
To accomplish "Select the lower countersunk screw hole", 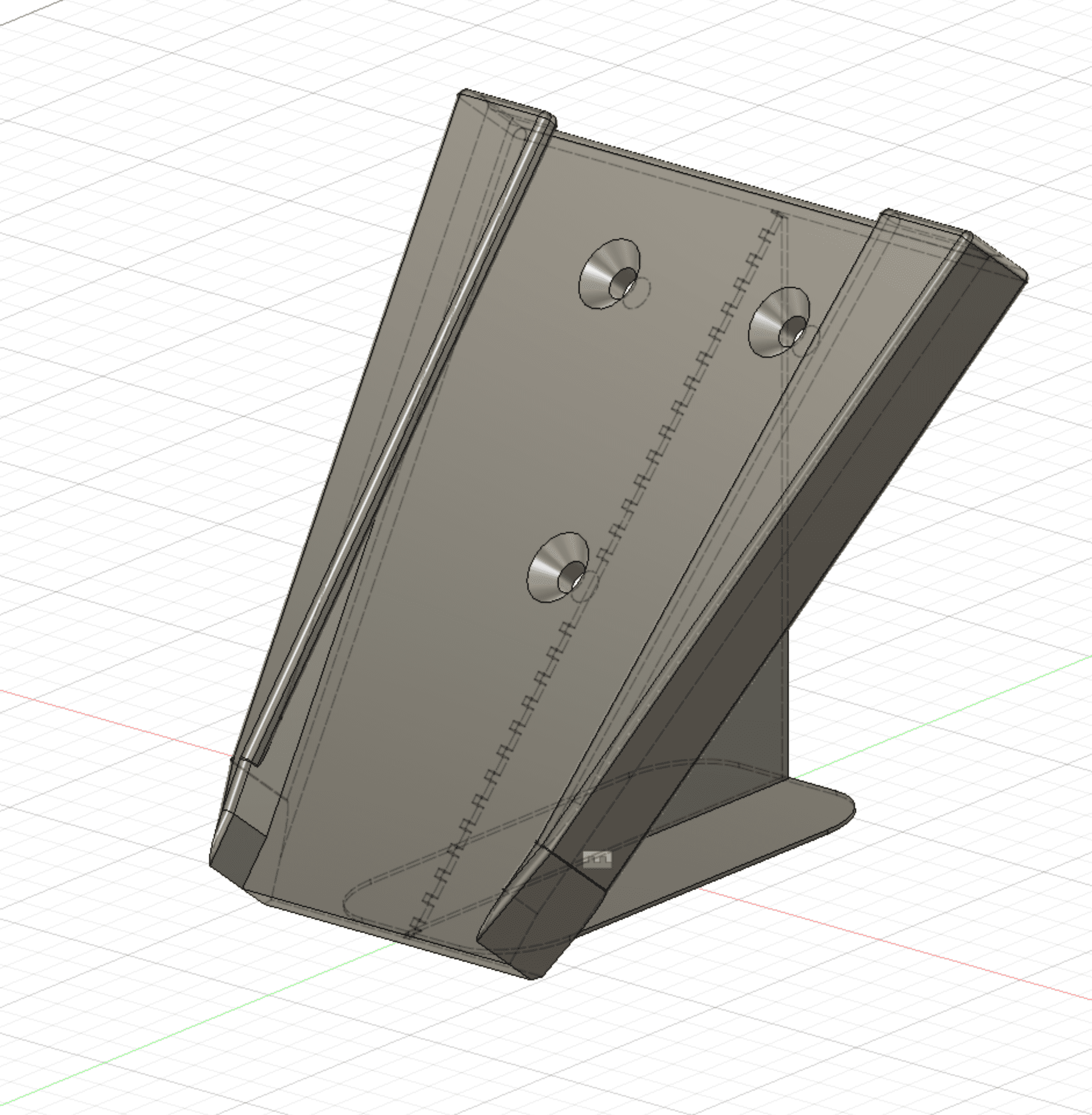I will tap(558, 567).
